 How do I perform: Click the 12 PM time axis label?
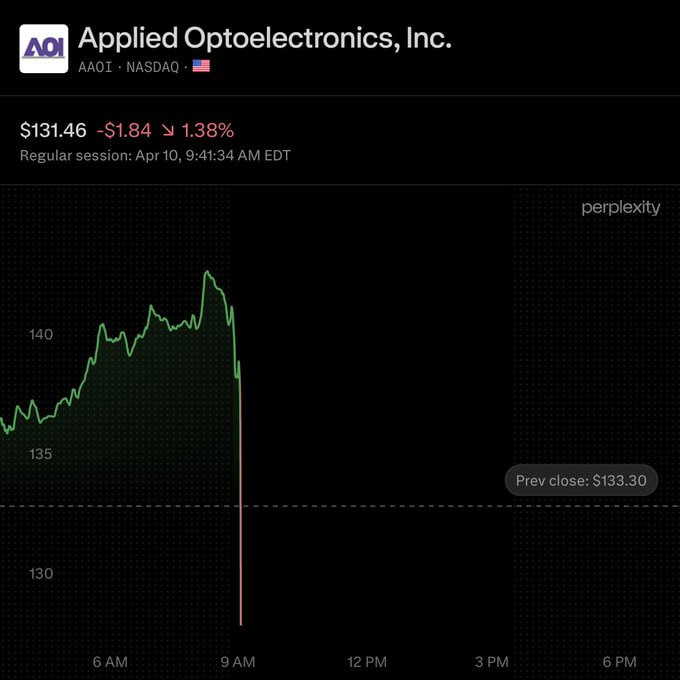click(367, 662)
